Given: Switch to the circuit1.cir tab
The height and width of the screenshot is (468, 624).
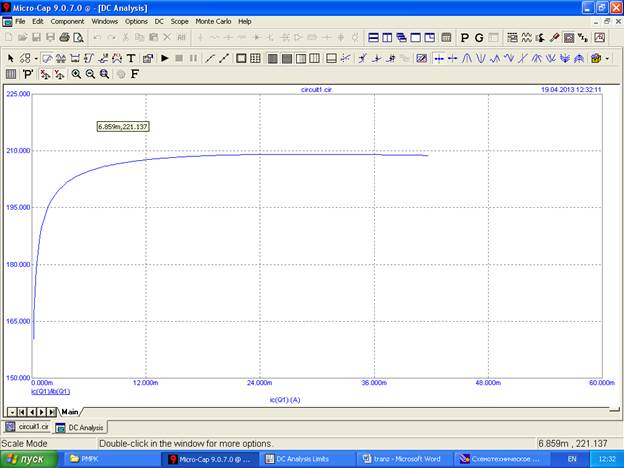Looking at the screenshot, I should point(28,427).
